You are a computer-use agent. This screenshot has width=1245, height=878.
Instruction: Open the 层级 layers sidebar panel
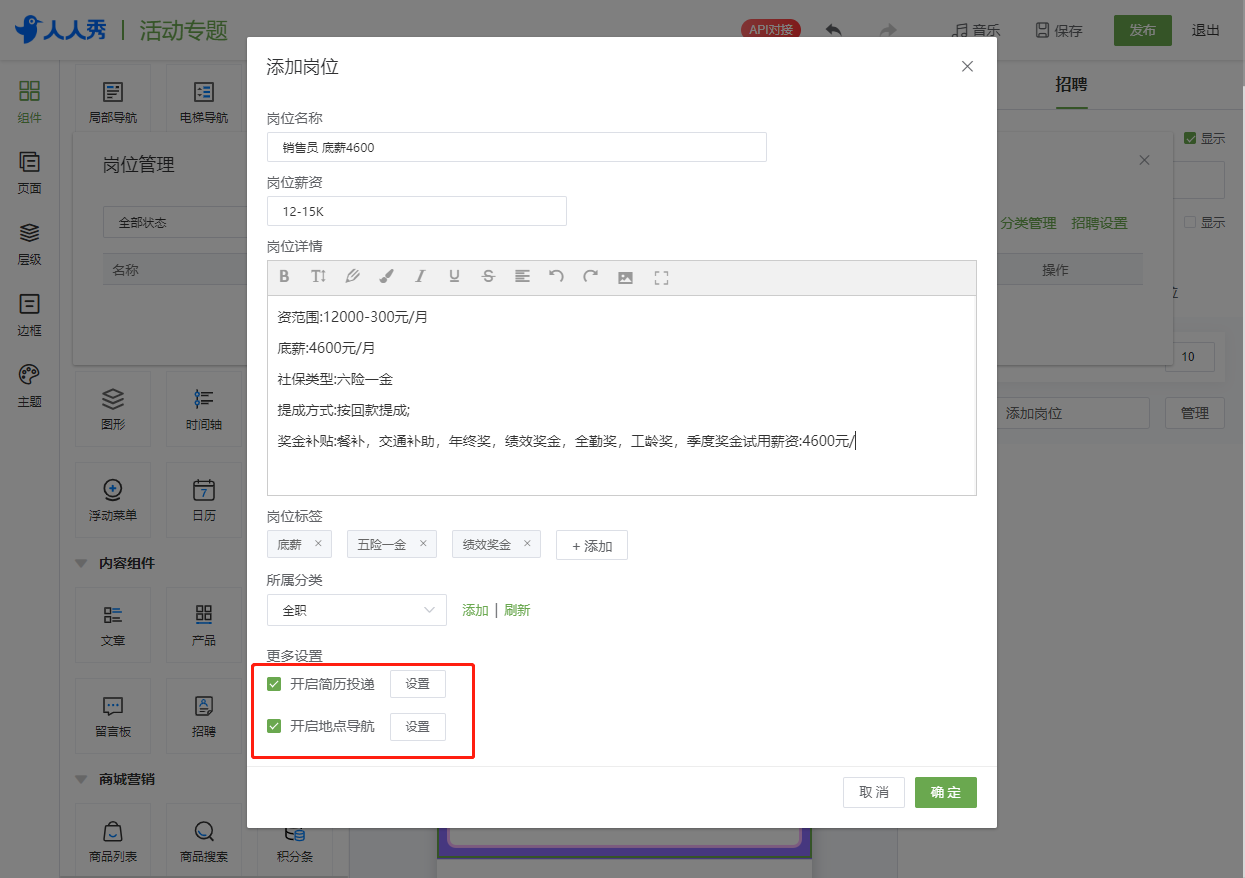29,244
